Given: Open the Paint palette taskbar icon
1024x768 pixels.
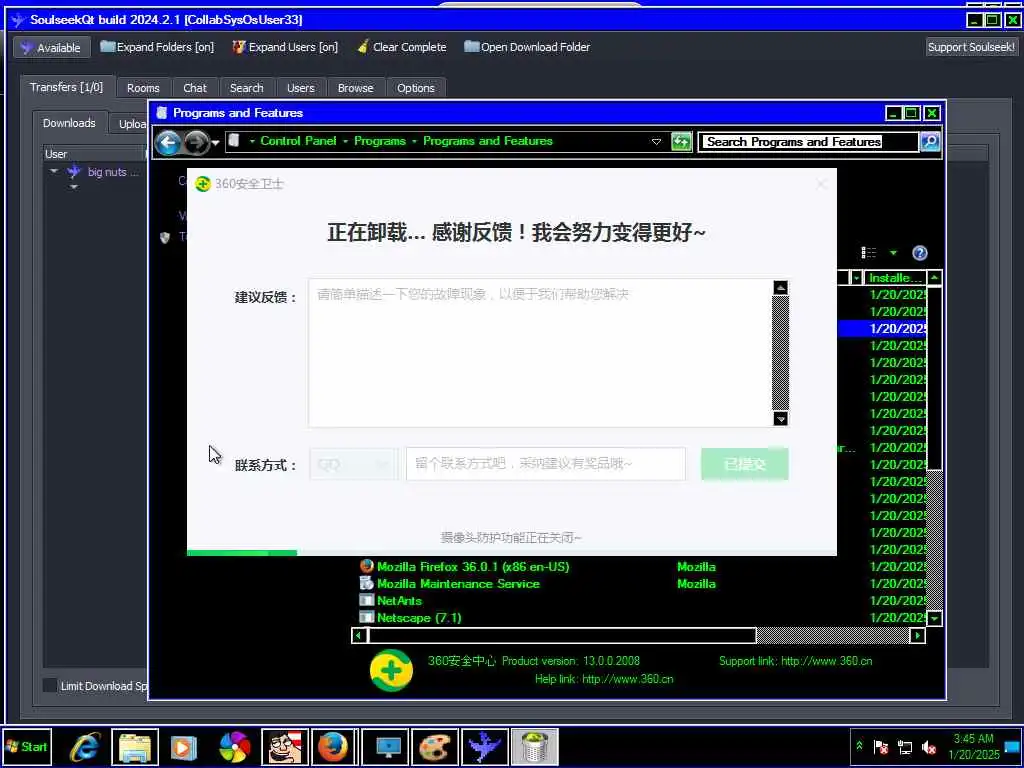Looking at the screenshot, I should pyautogui.click(x=434, y=747).
